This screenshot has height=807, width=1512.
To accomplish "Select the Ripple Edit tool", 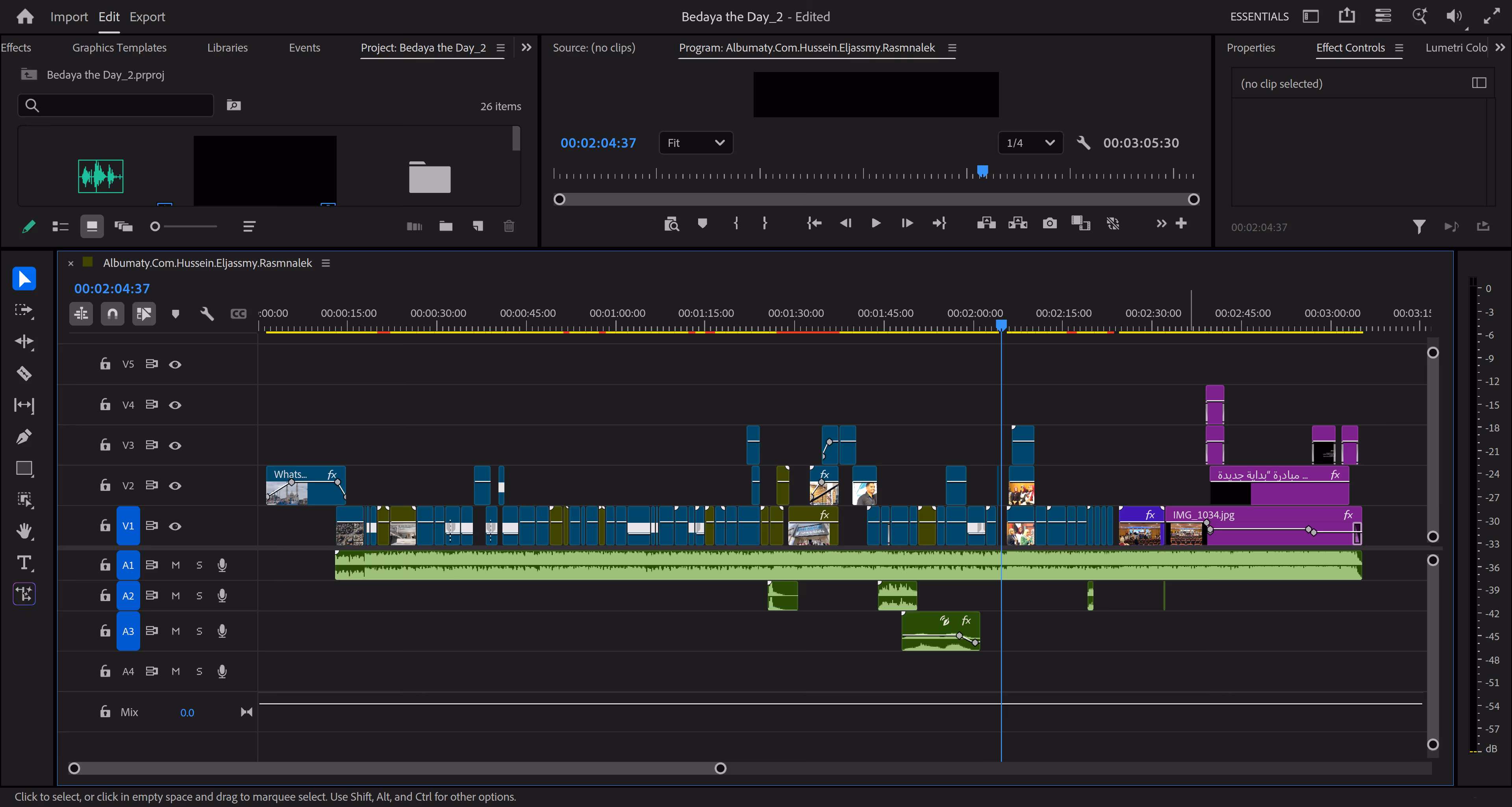I will pos(24,342).
